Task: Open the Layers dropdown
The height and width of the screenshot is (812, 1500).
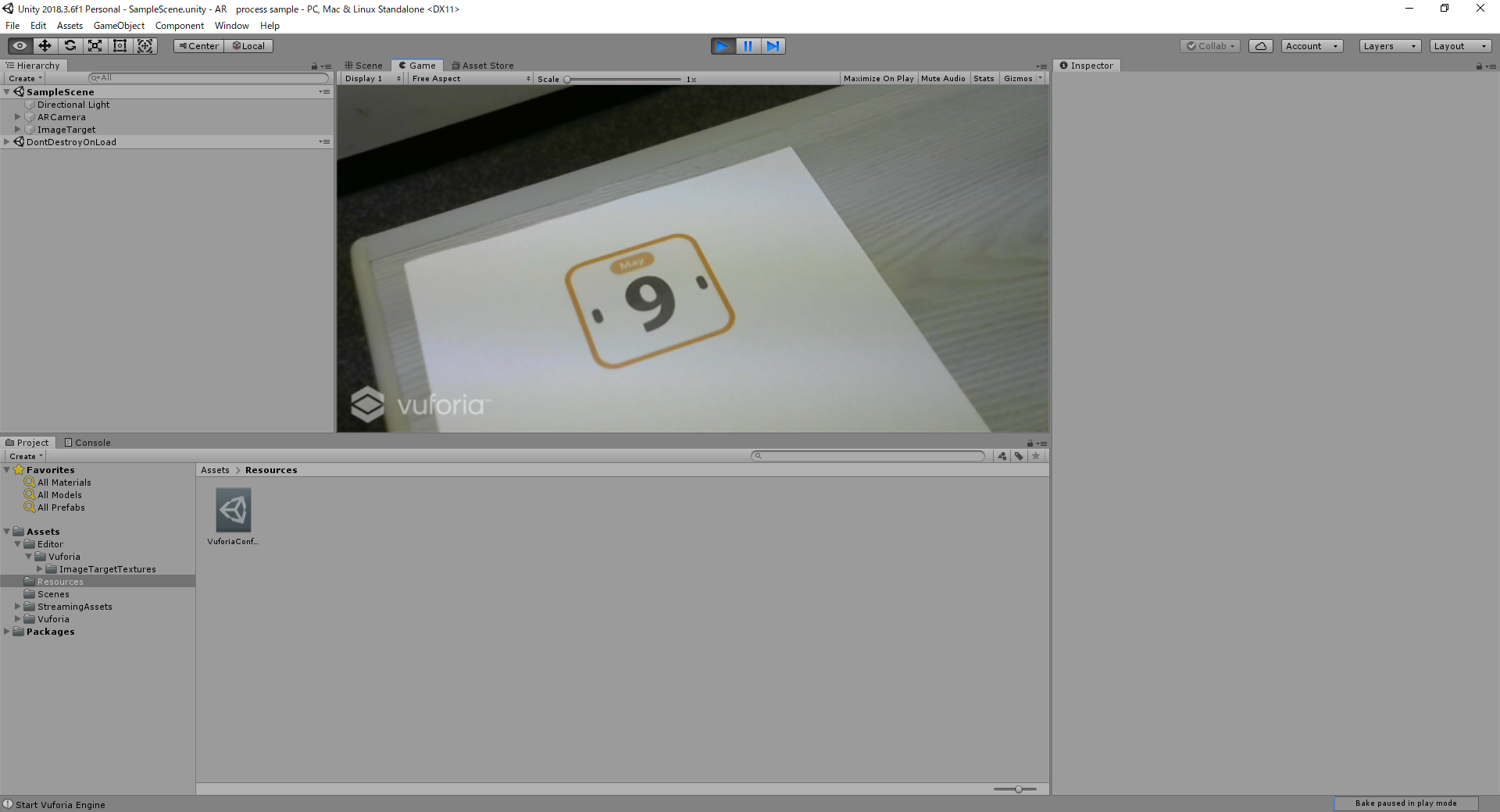Action: tap(1390, 46)
